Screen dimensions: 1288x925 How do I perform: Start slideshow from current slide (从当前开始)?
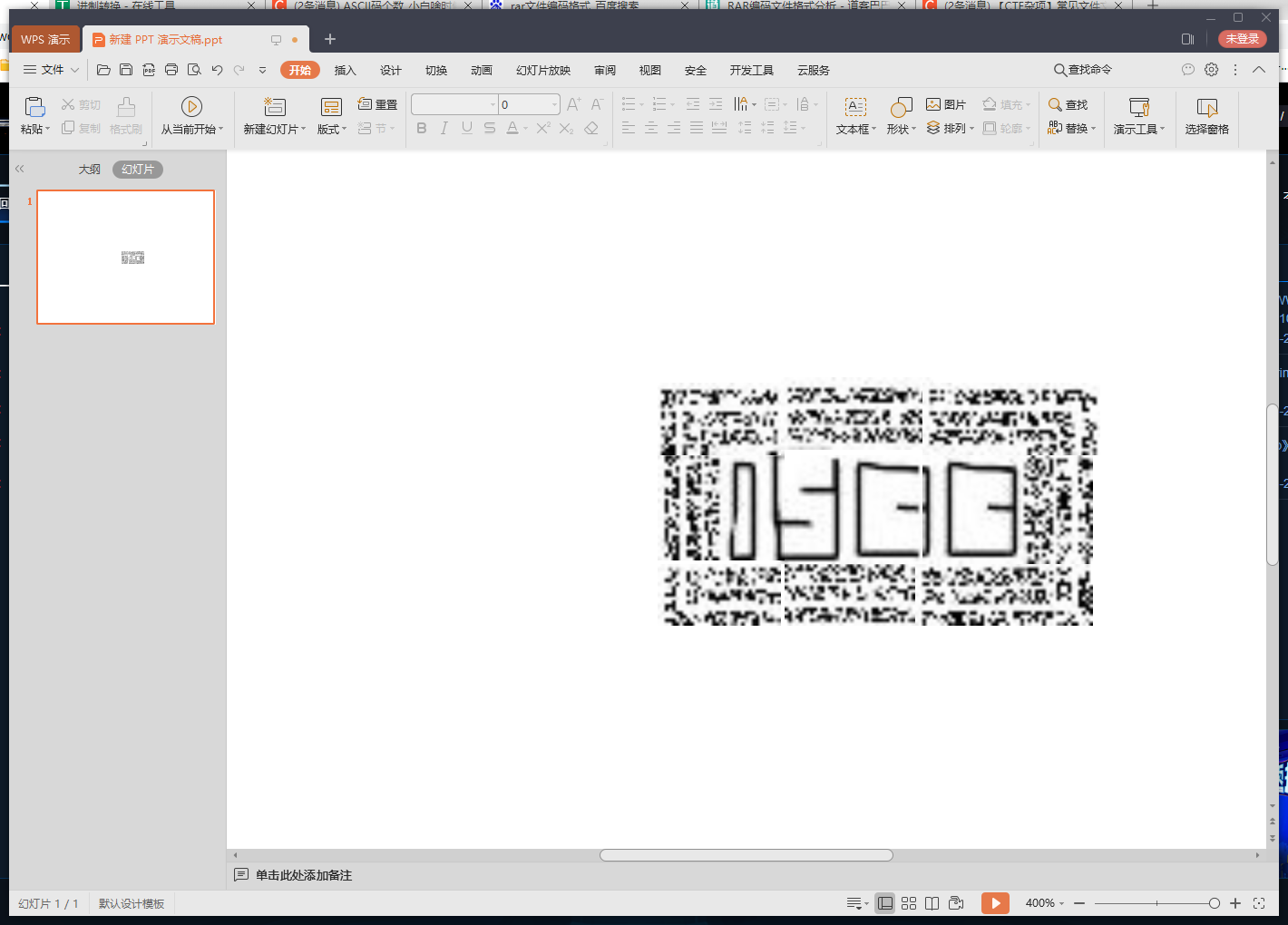[191, 107]
